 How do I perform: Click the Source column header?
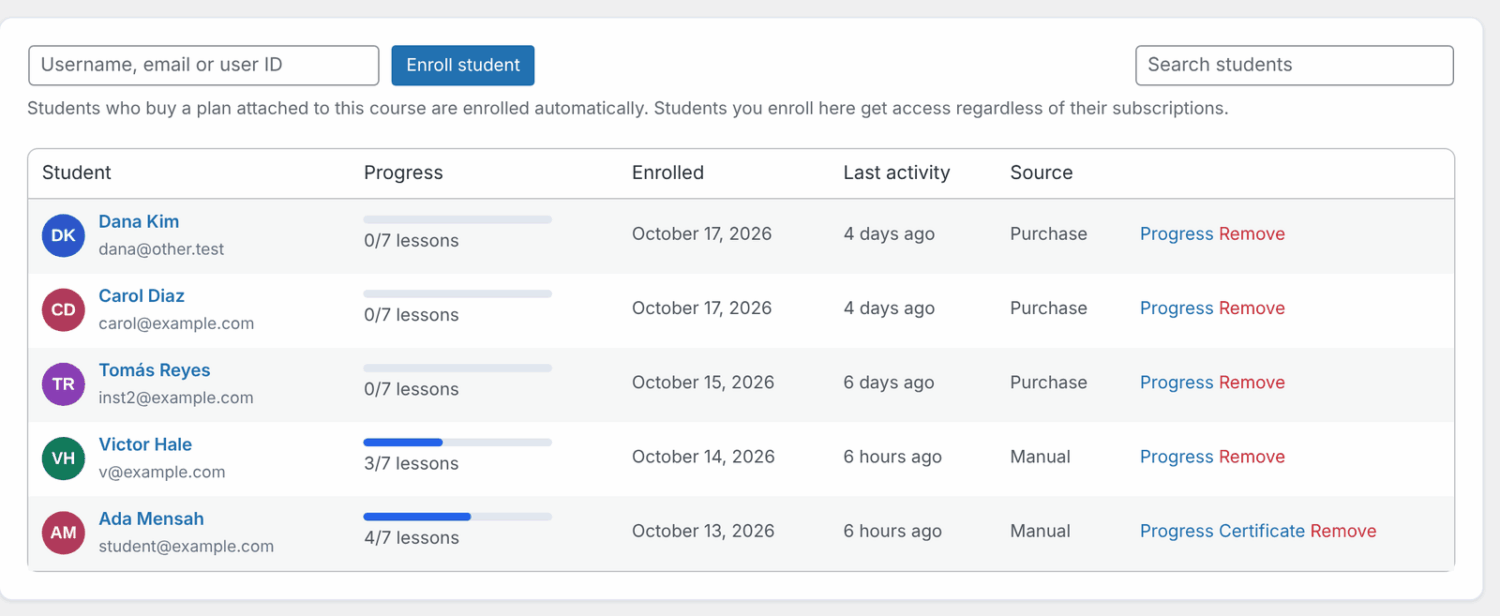click(x=1041, y=173)
